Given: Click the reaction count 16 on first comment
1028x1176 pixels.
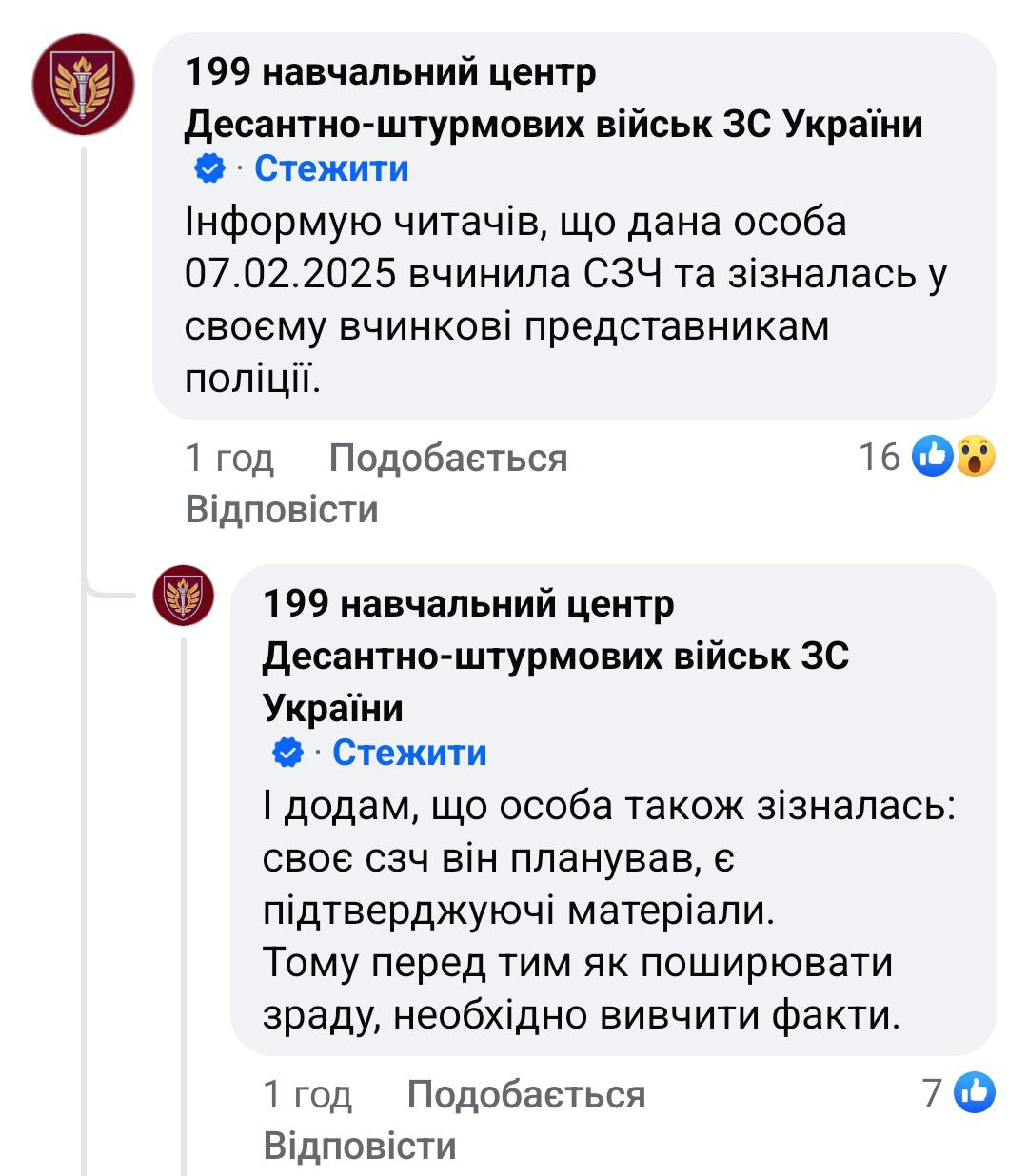Looking at the screenshot, I should click(x=878, y=458).
